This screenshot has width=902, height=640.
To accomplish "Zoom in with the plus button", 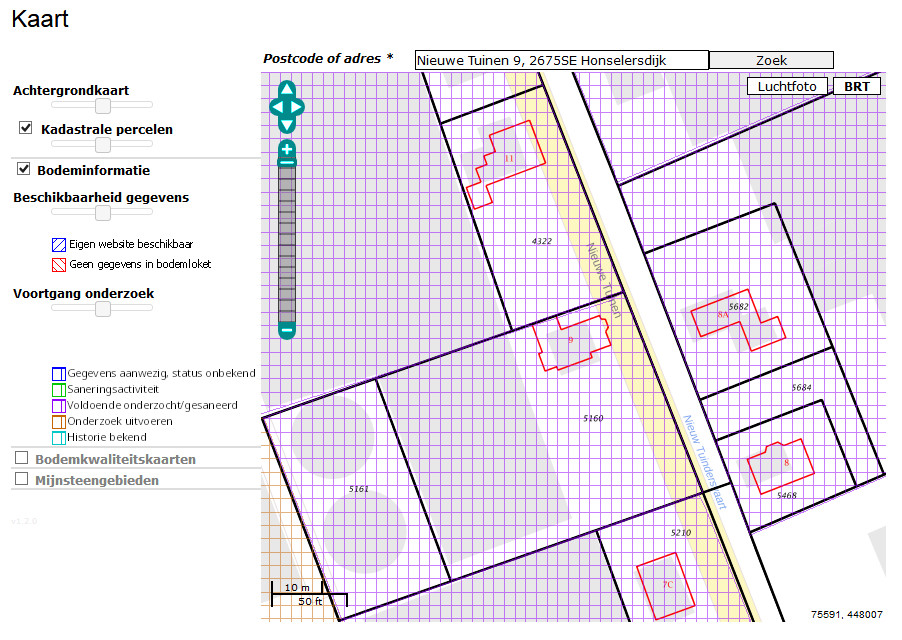I will 287,150.
